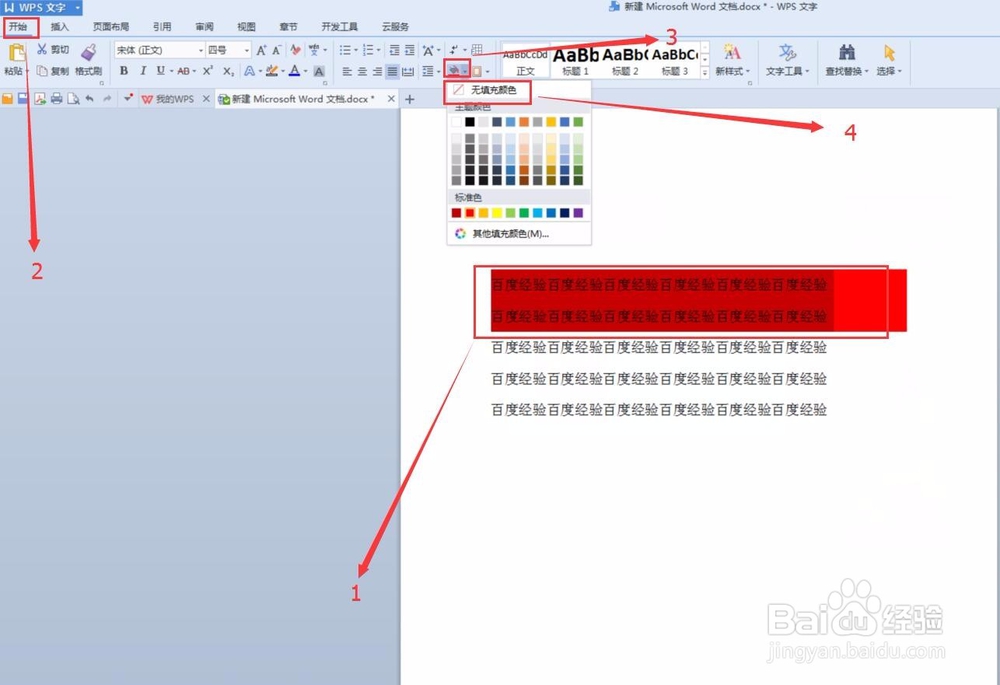Pick the purple standard color swatch
Viewport: 1000px width, 685px height.
[578, 213]
